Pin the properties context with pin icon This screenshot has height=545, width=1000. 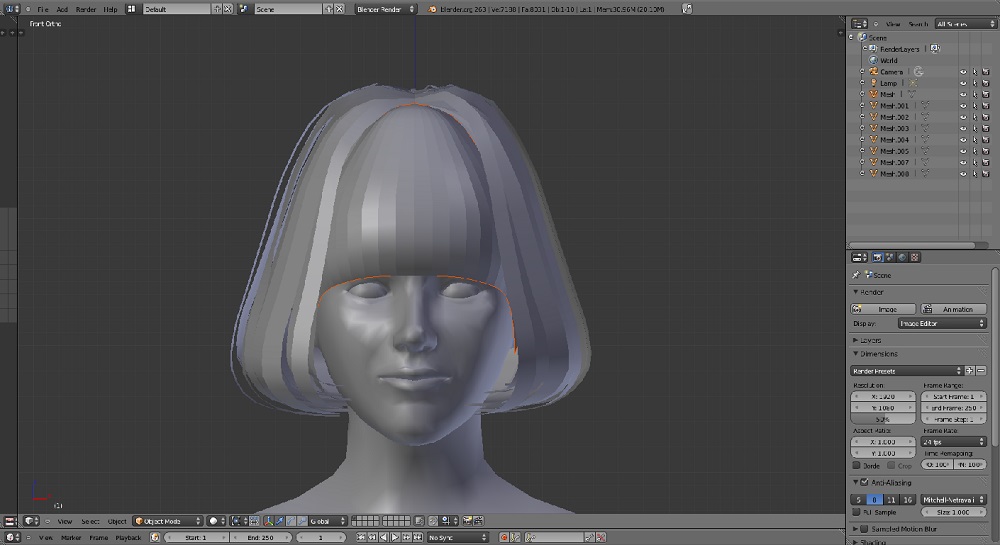click(x=856, y=275)
